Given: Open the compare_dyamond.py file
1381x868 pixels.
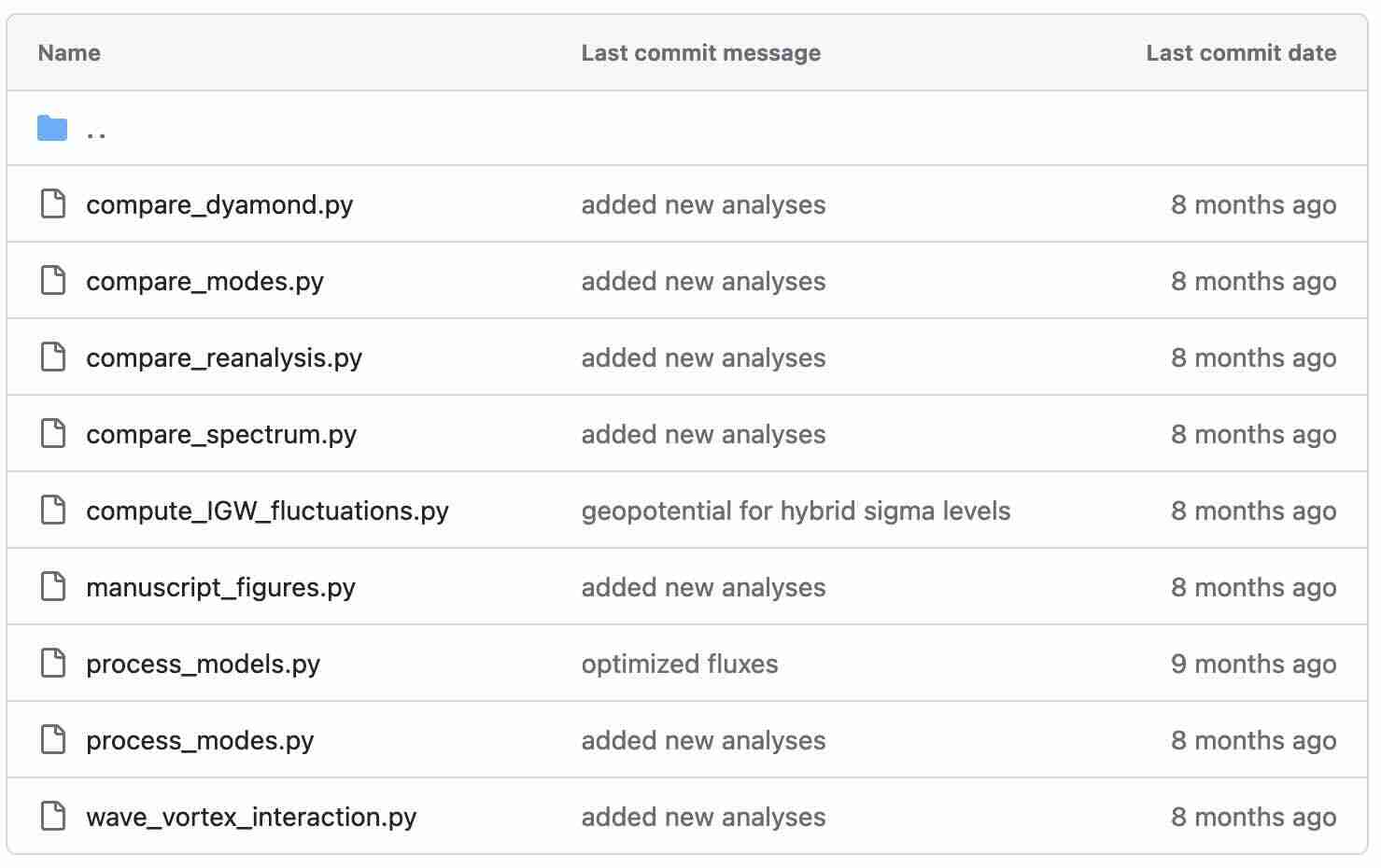Looking at the screenshot, I should 219,204.
